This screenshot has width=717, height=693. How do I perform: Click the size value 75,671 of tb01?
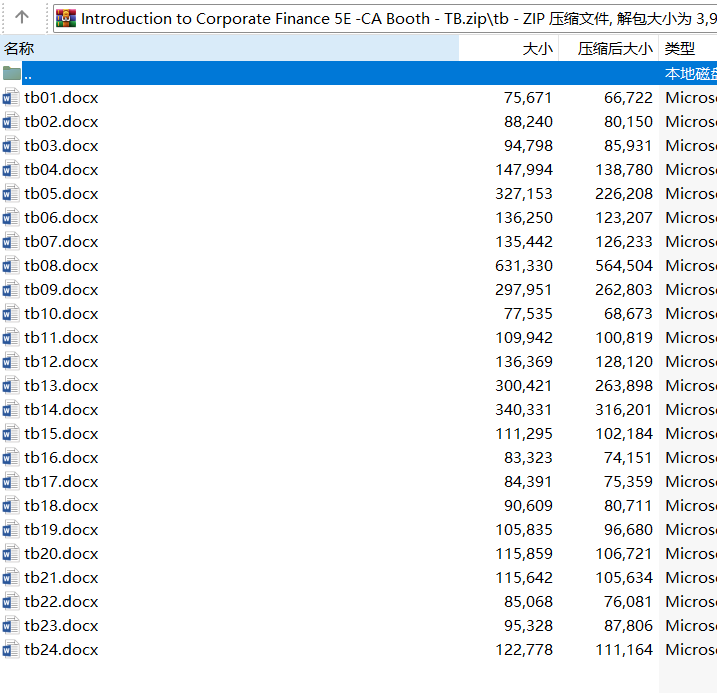click(528, 98)
